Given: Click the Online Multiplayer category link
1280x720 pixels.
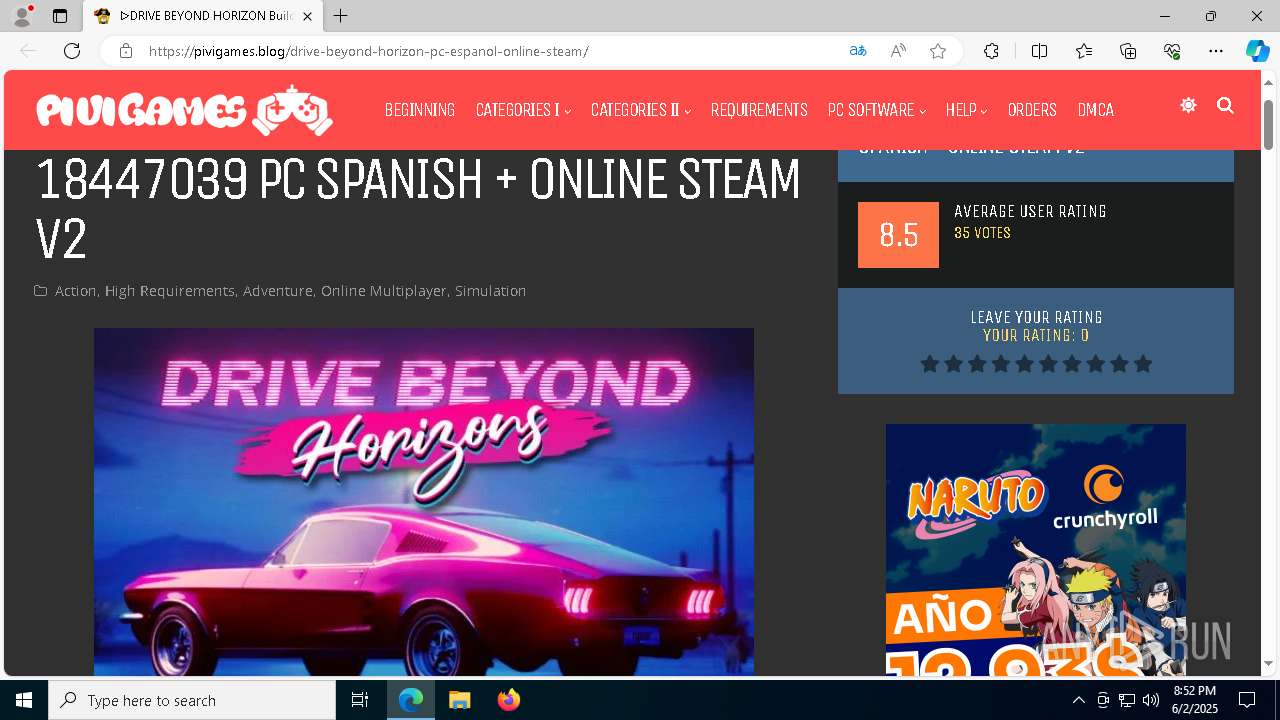Looking at the screenshot, I should 384,291.
